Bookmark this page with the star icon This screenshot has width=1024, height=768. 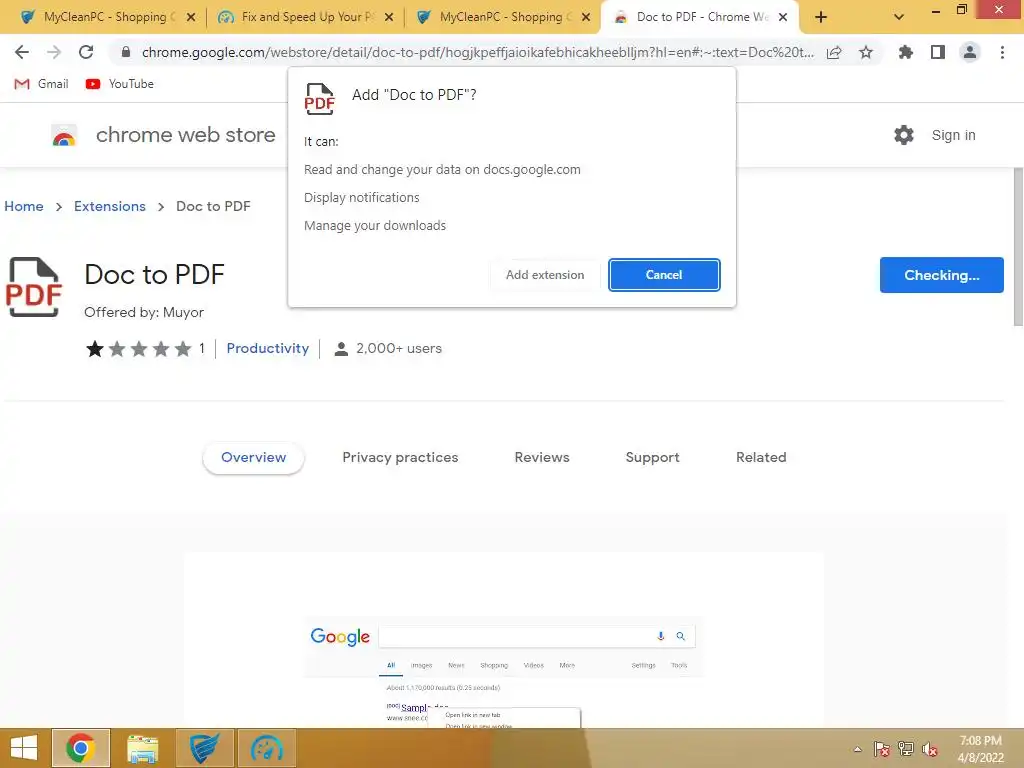point(866,52)
